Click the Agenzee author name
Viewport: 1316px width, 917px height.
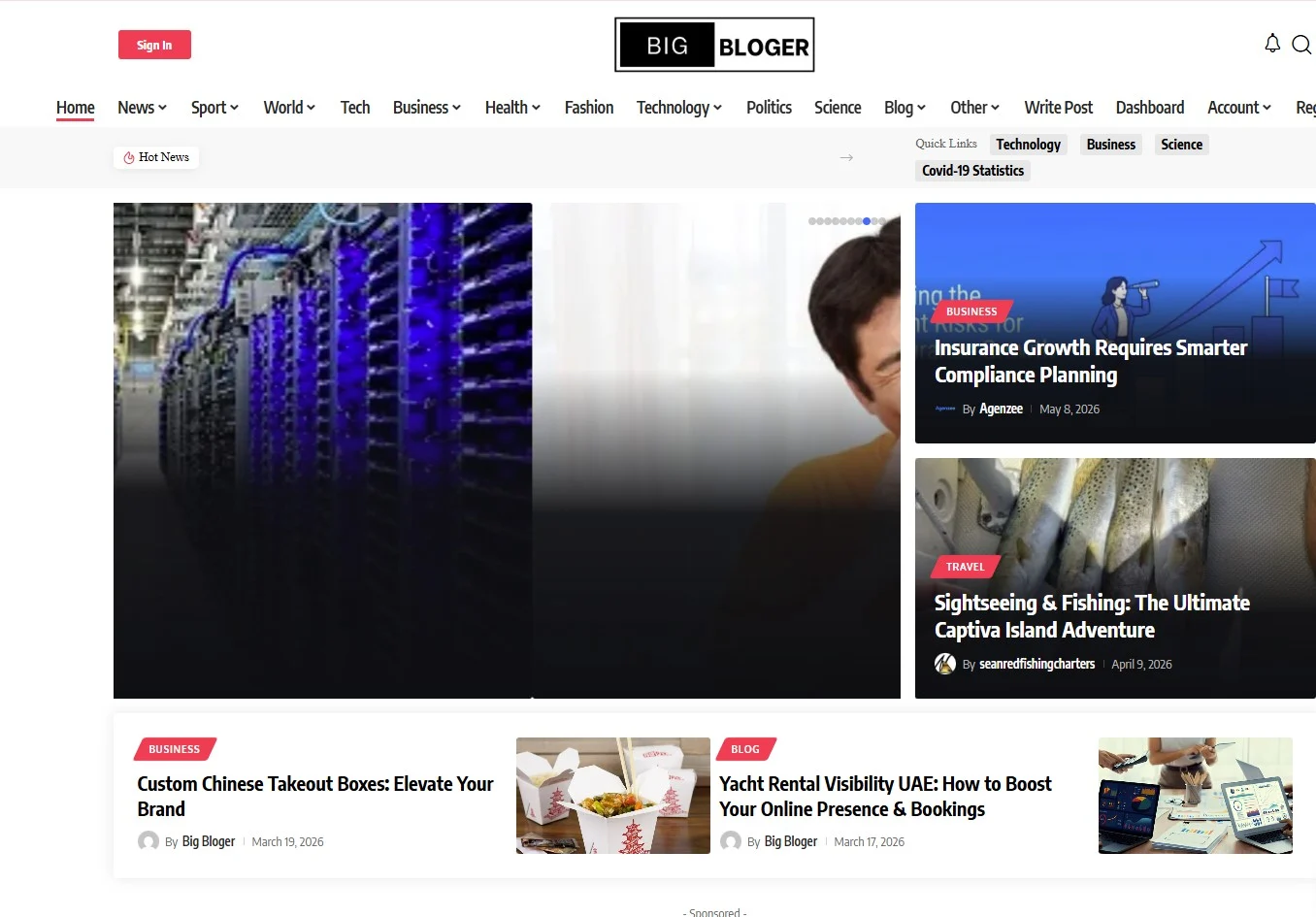tap(1001, 409)
